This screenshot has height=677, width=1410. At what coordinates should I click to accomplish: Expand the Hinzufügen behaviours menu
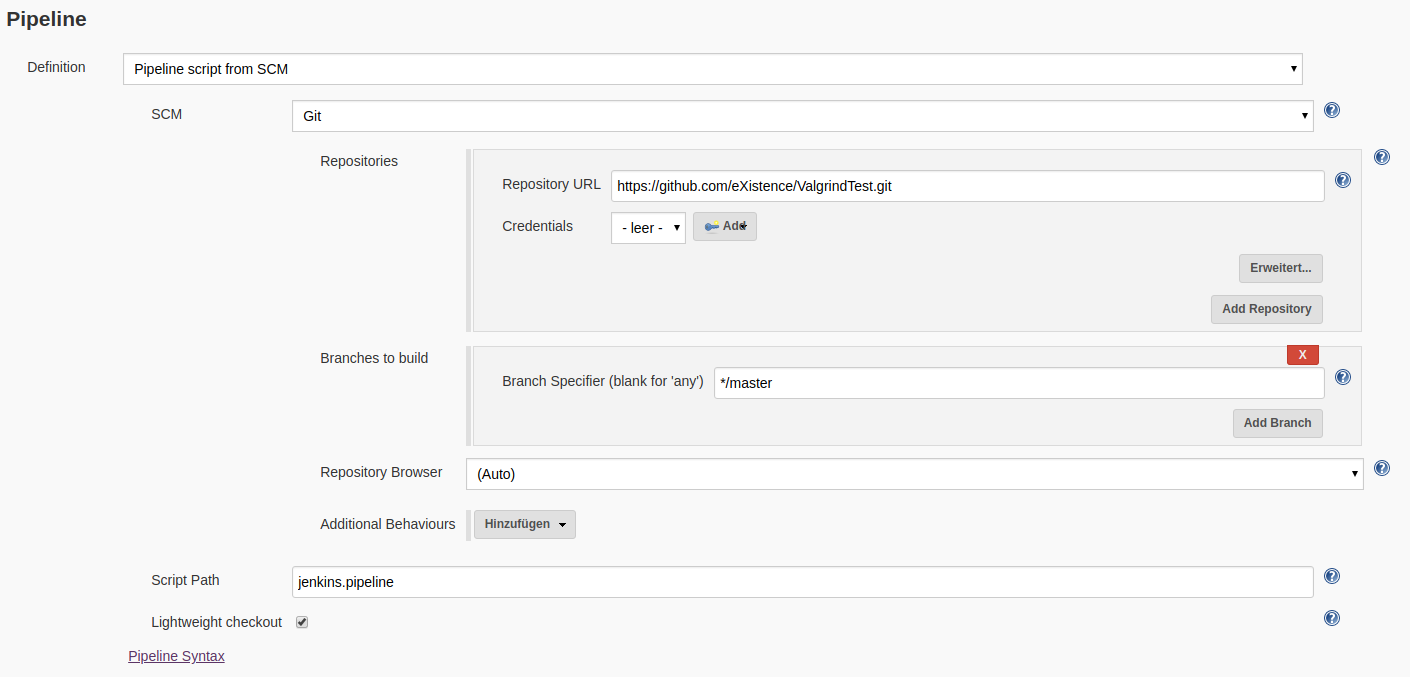(x=525, y=524)
